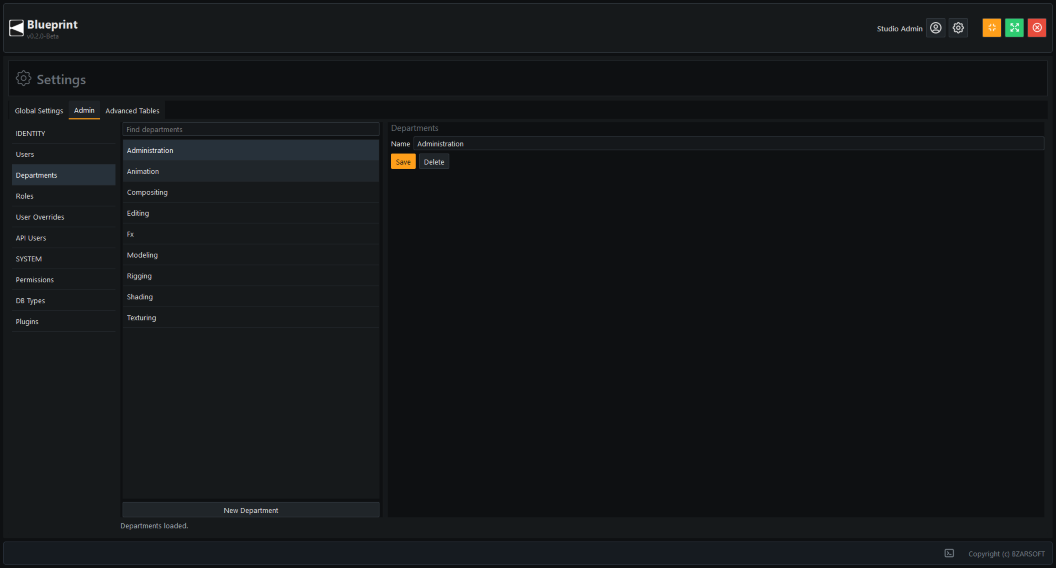Click the orange minimize window icon
Image resolution: width=1056 pixels, height=568 pixels.
991,28
